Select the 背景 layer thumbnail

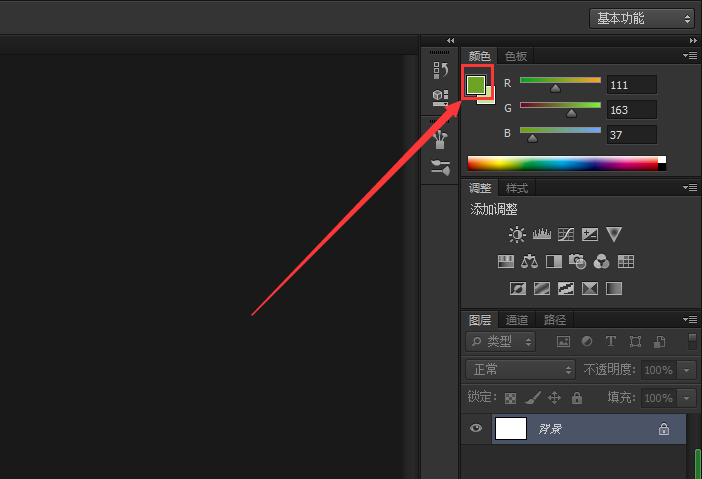coord(511,428)
